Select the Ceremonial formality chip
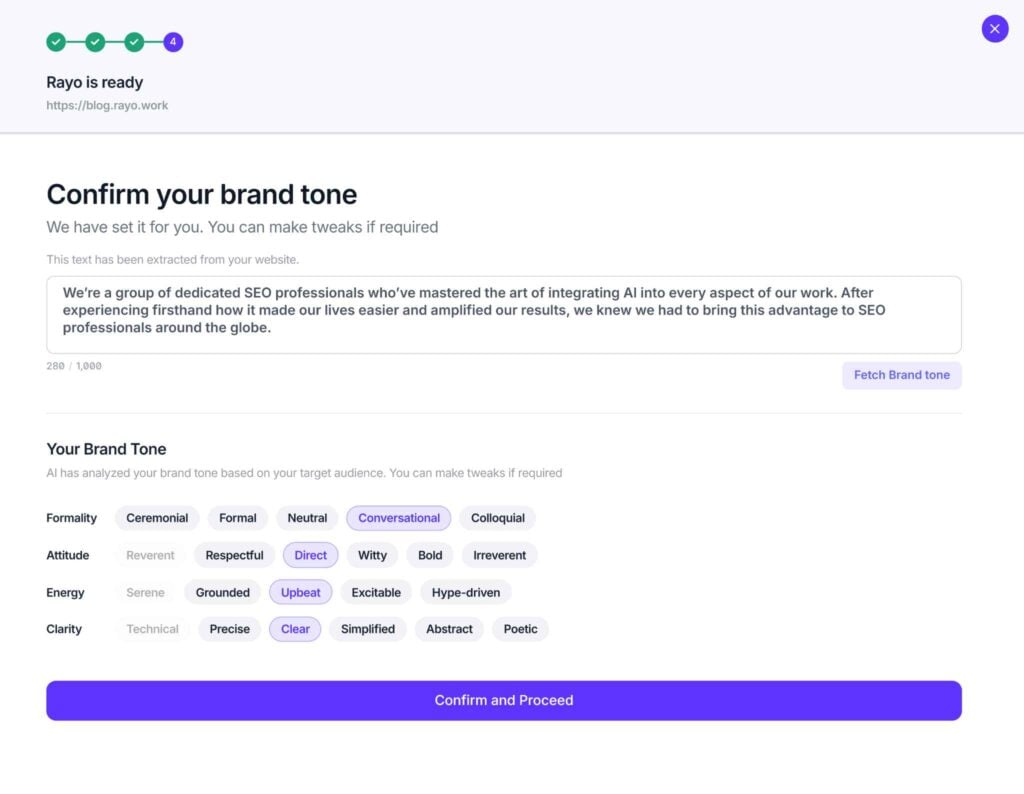The width and height of the screenshot is (1024, 794). click(157, 518)
